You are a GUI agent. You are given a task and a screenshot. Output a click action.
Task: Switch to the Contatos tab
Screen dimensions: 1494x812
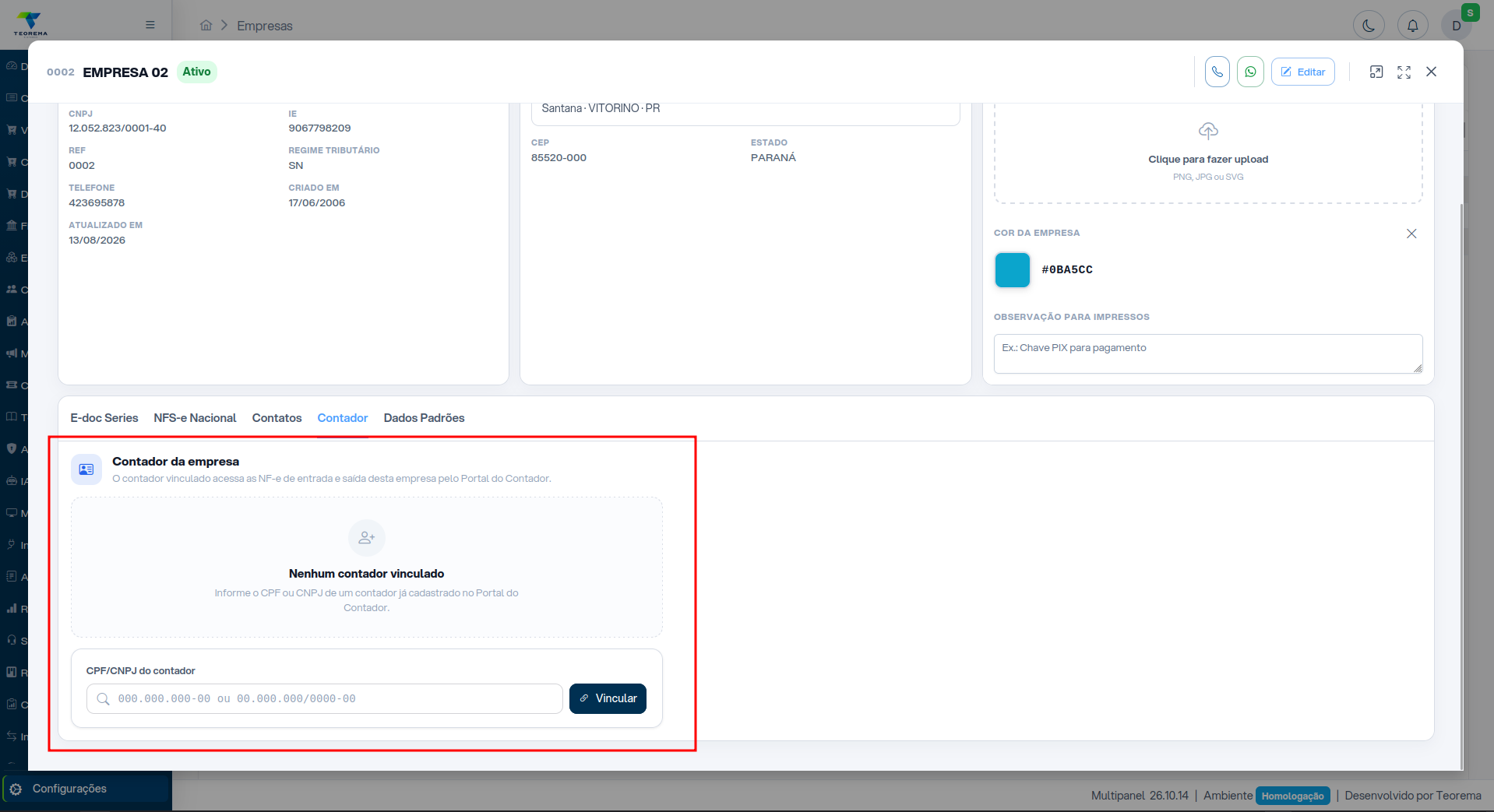point(277,418)
